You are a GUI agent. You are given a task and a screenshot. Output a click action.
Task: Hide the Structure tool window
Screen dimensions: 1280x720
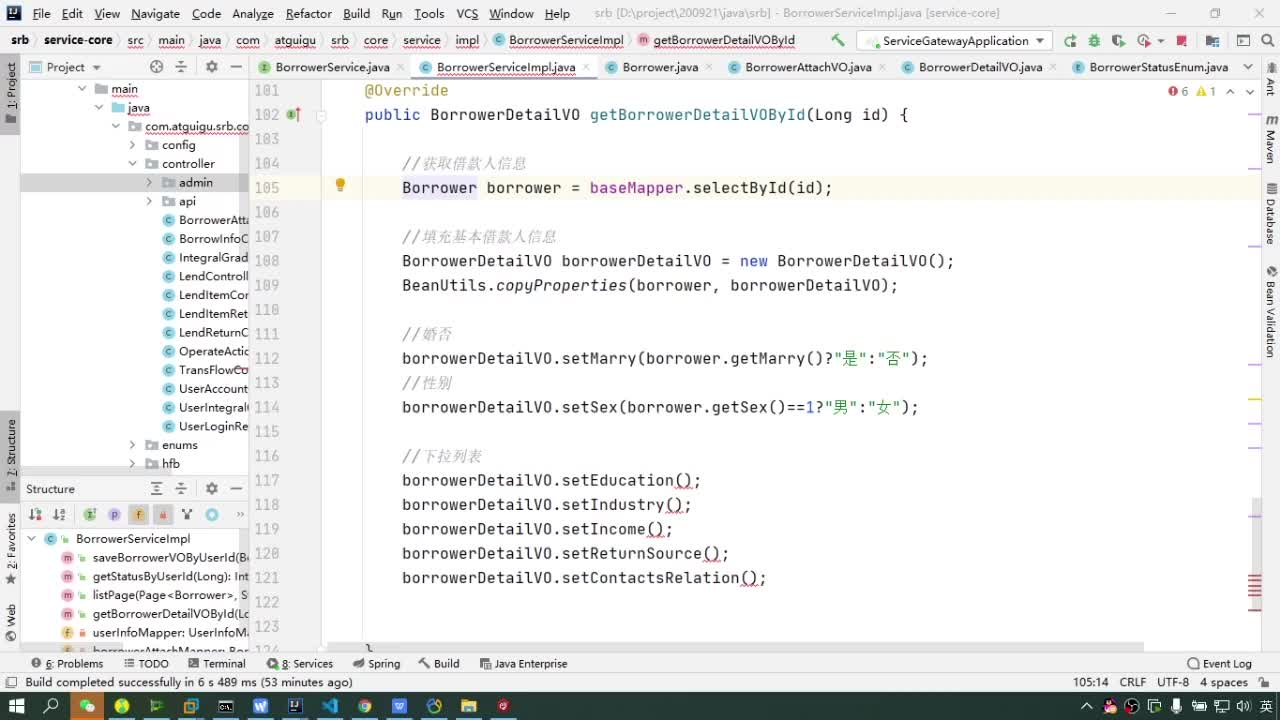coord(236,489)
